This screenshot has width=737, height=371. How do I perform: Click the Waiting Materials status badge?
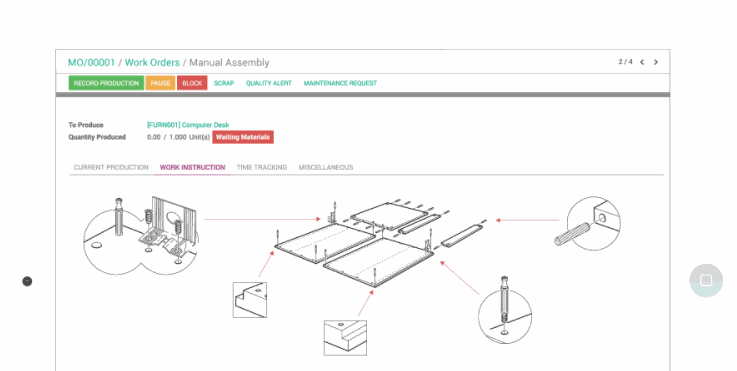pyautogui.click(x=243, y=137)
